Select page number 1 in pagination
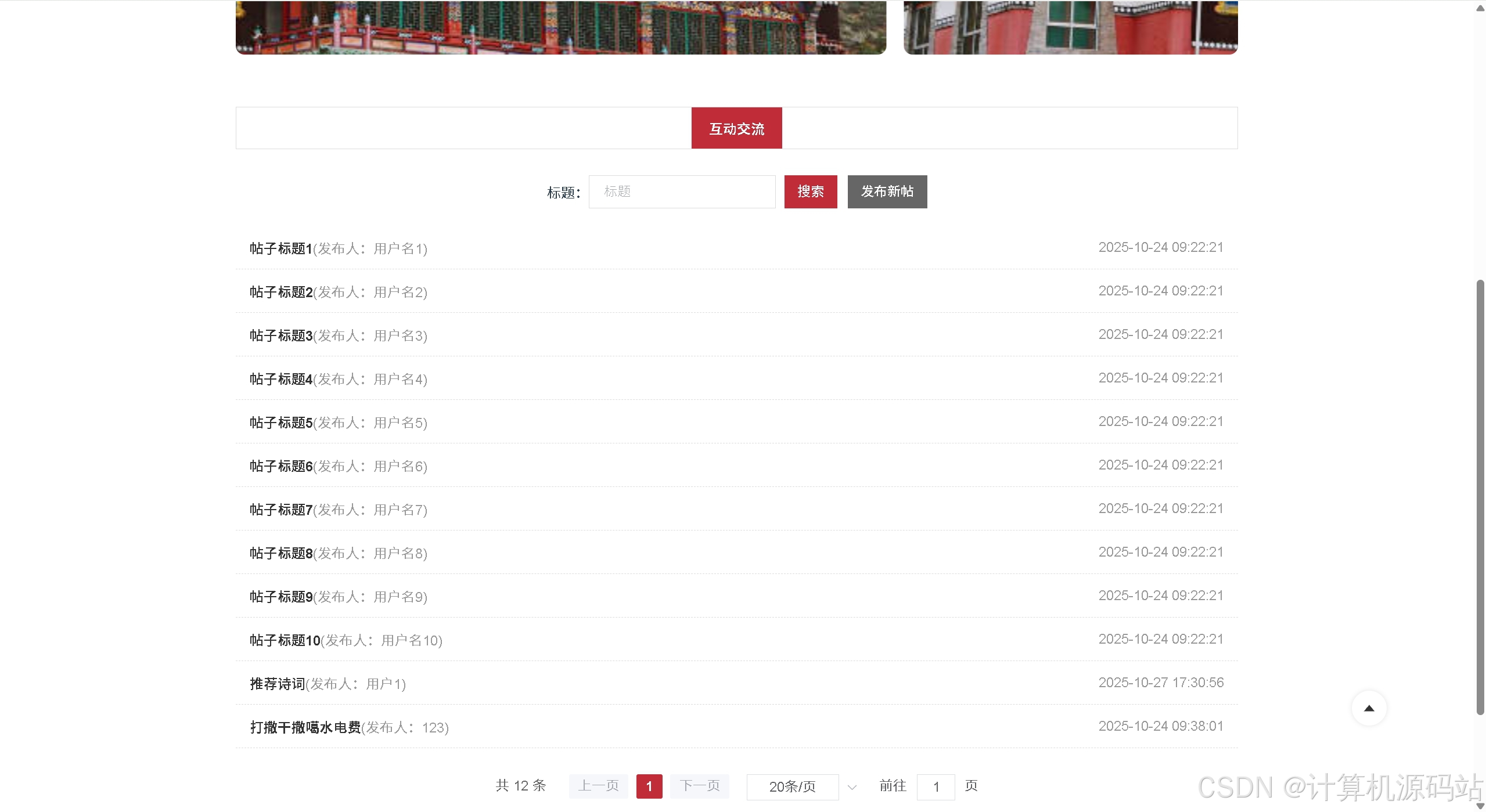Image resolution: width=1486 pixels, height=812 pixels. [x=649, y=786]
